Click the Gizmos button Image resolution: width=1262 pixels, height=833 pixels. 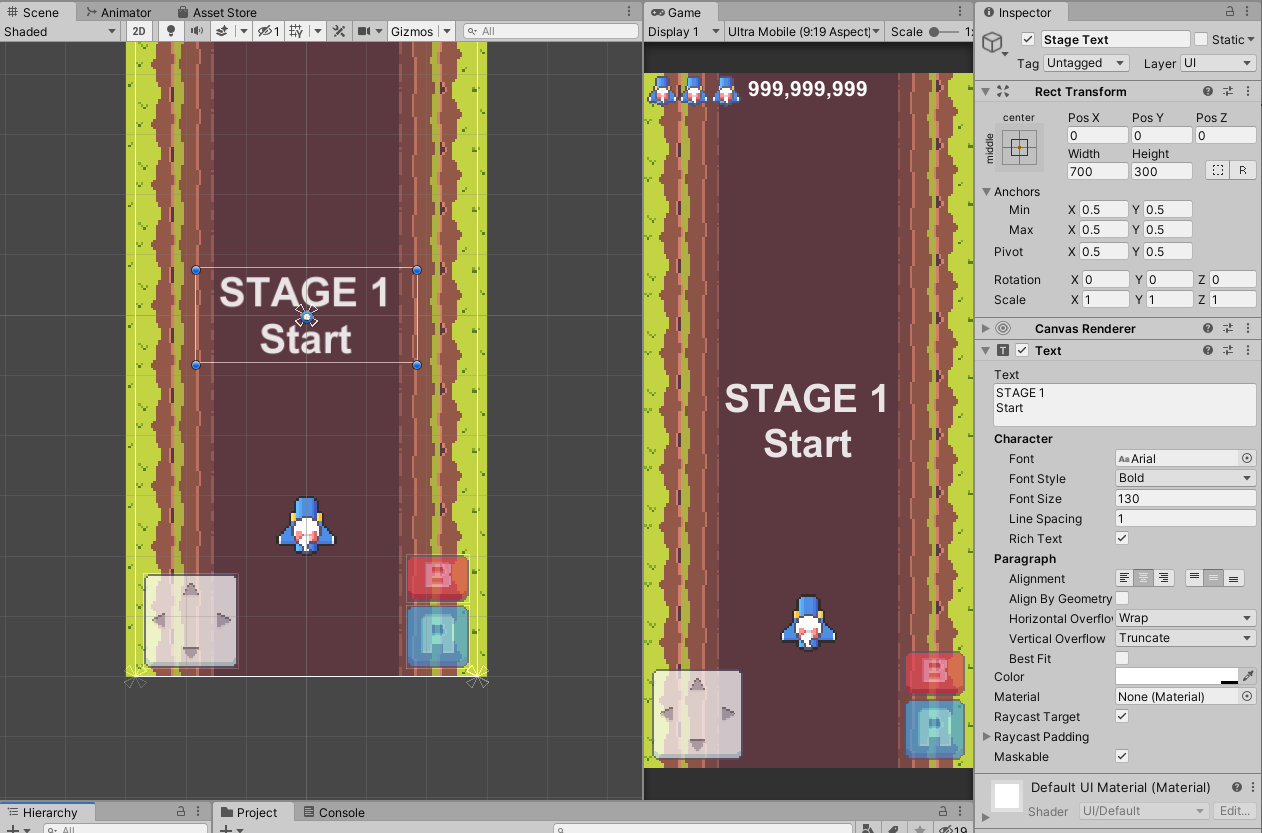(x=412, y=31)
